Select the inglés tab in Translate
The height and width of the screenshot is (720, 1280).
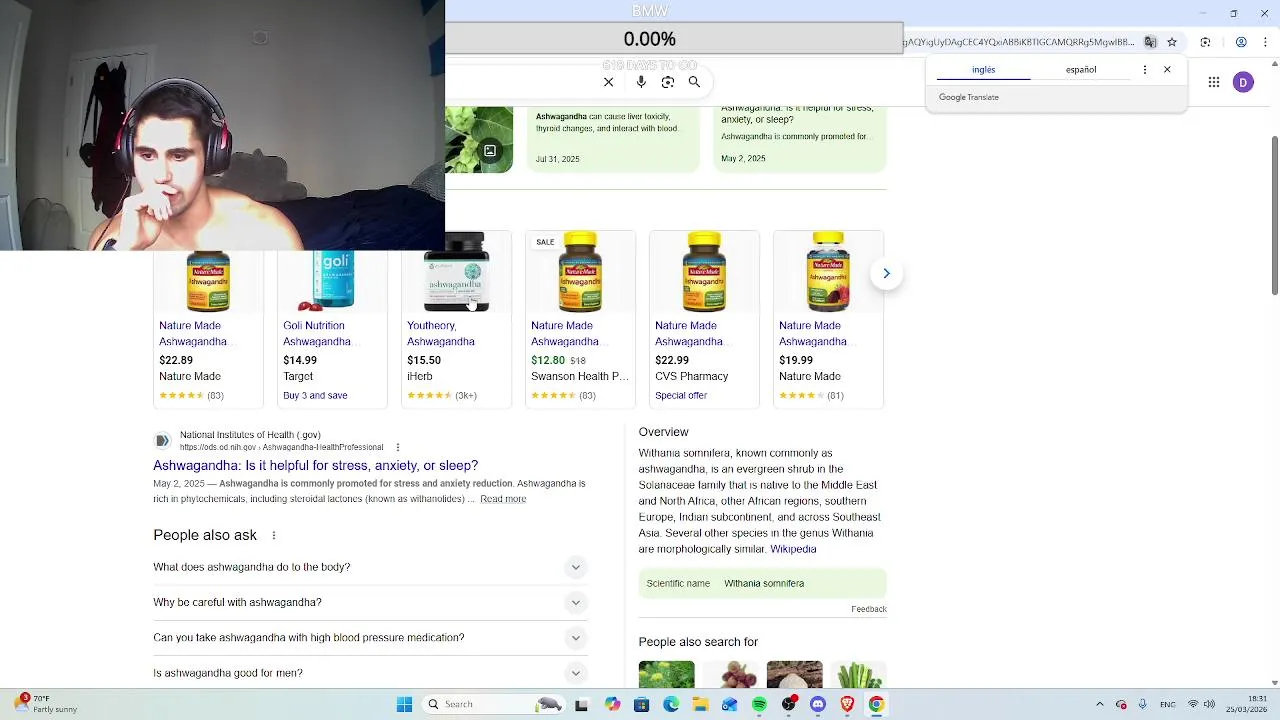[x=984, y=69]
